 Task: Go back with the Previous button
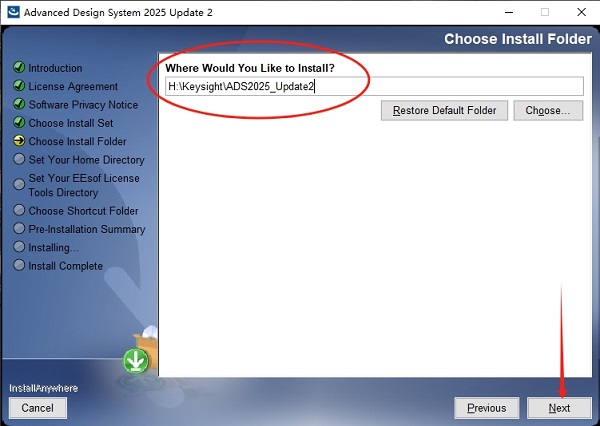[x=486, y=408]
